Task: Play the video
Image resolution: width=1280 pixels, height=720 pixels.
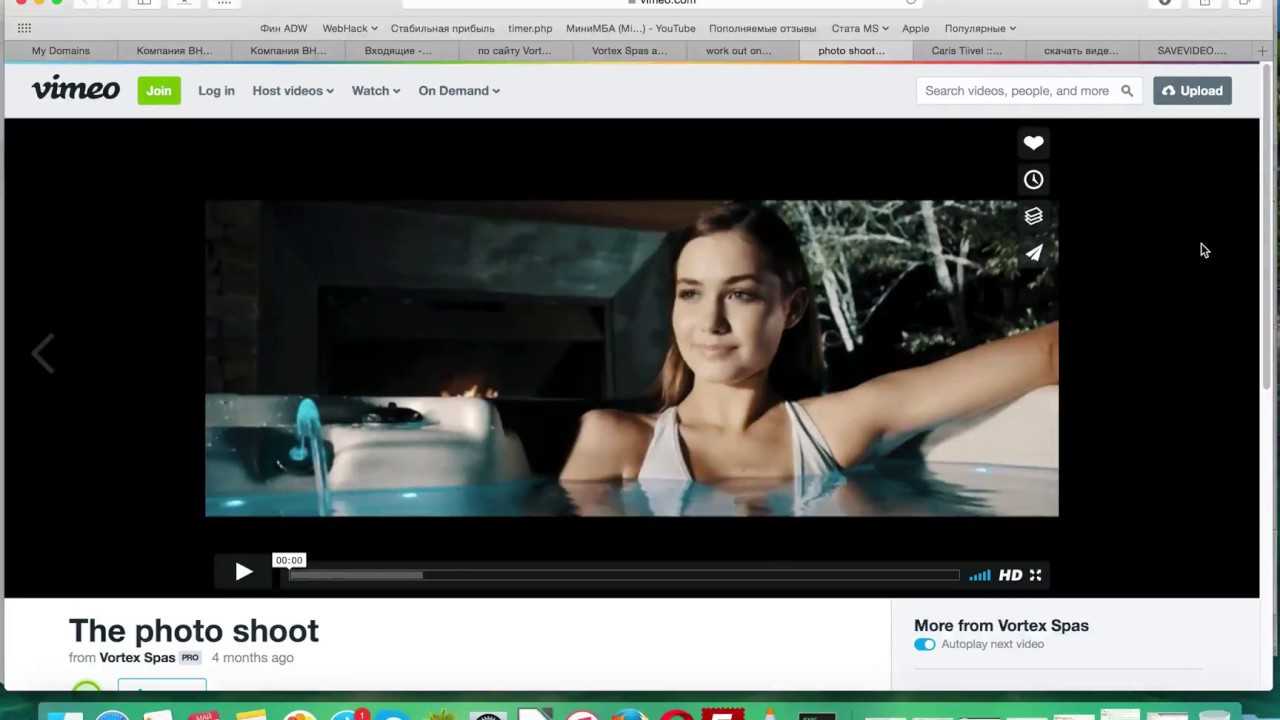Action: [x=243, y=572]
